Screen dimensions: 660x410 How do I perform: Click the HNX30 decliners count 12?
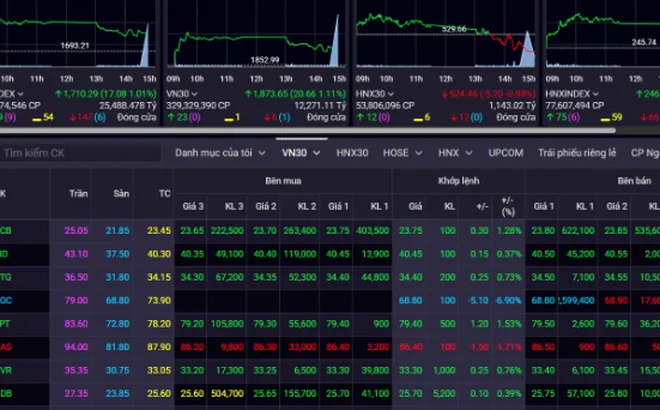(x=464, y=117)
